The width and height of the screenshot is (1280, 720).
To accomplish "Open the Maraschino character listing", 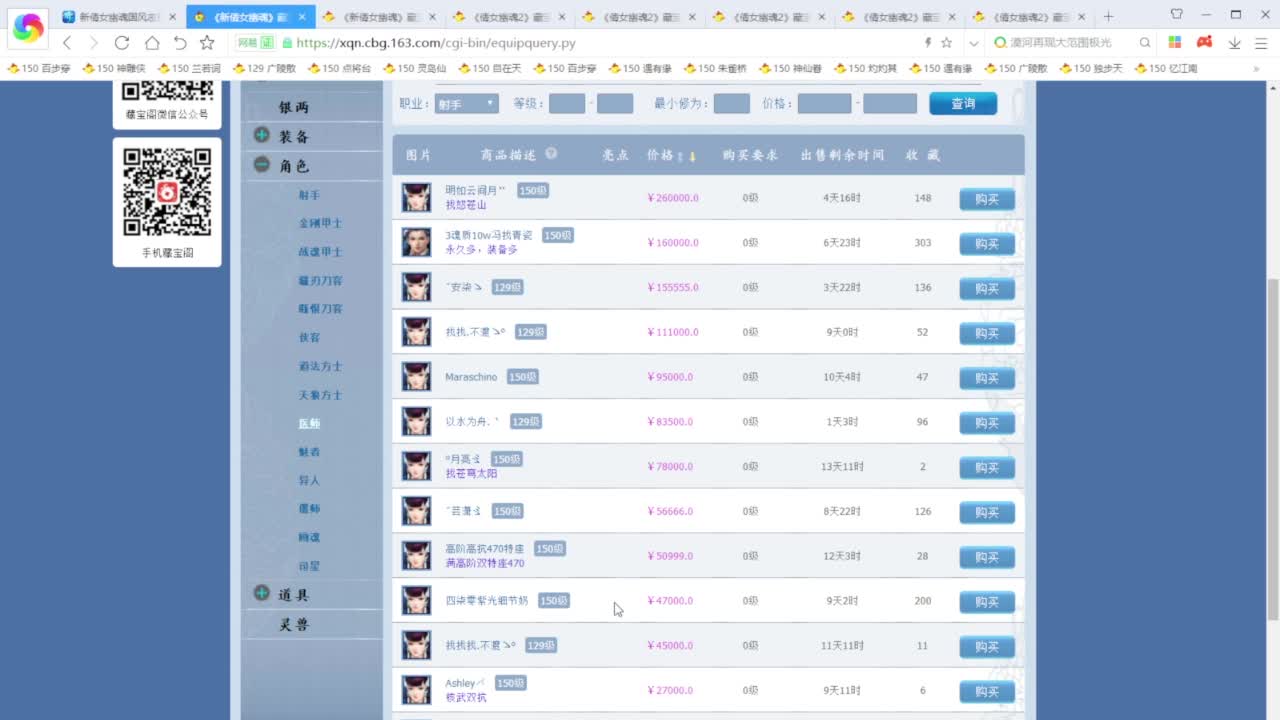I will [471, 377].
